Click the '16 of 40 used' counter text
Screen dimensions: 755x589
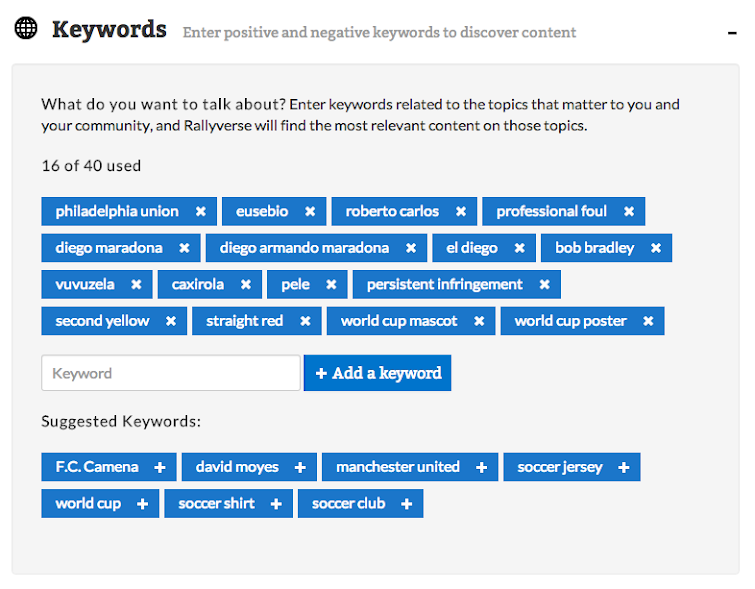click(91, 166)
